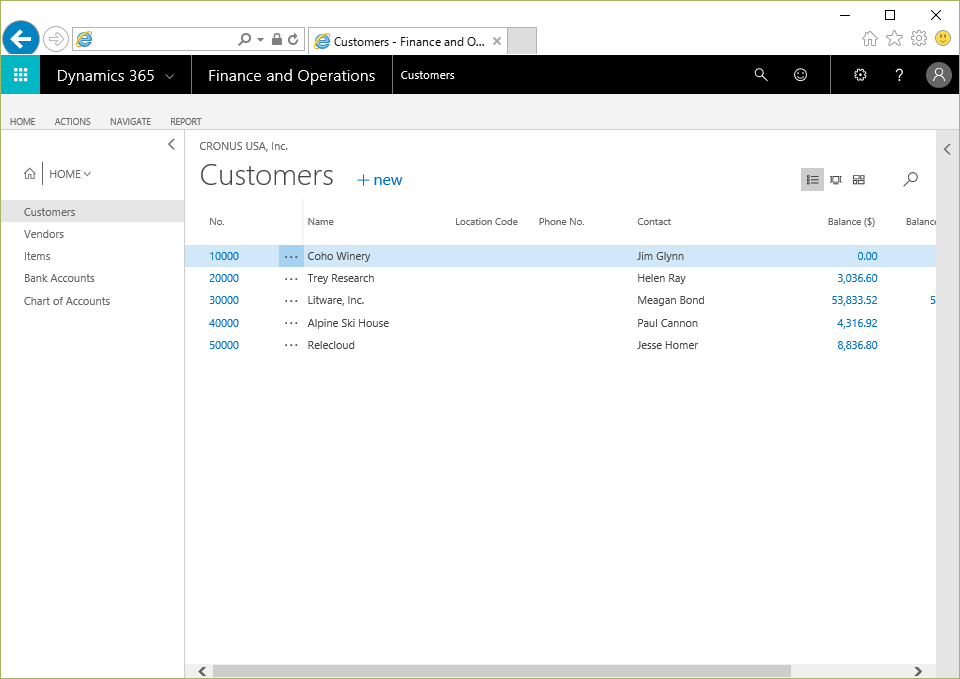Sort by the Balance ($) column header
Viewport: 960px width, 679px height.
(851, 222)
